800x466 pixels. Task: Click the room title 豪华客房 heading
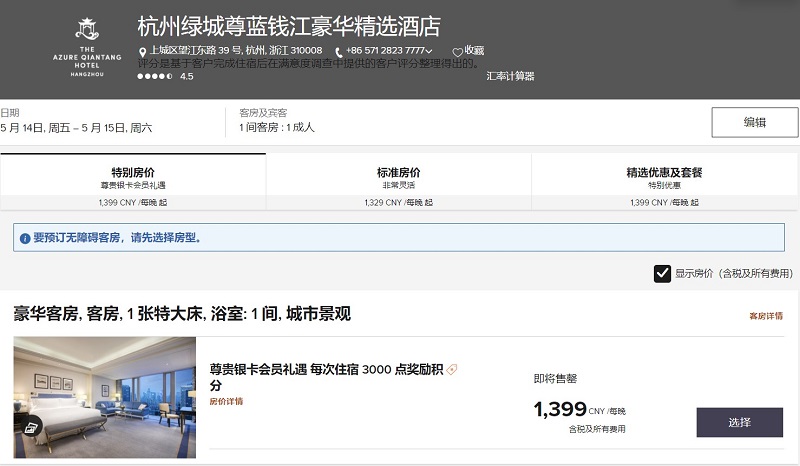(182, 313)
